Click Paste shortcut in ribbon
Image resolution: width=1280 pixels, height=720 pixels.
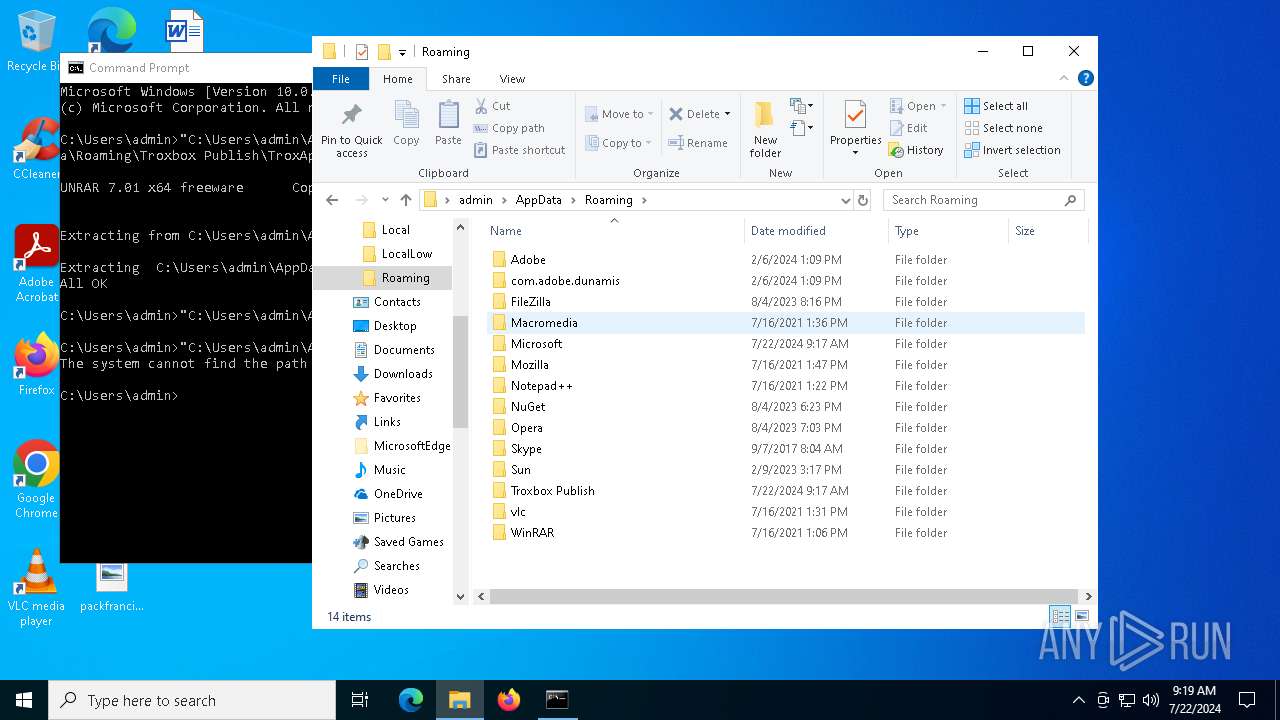coord(519,150)
